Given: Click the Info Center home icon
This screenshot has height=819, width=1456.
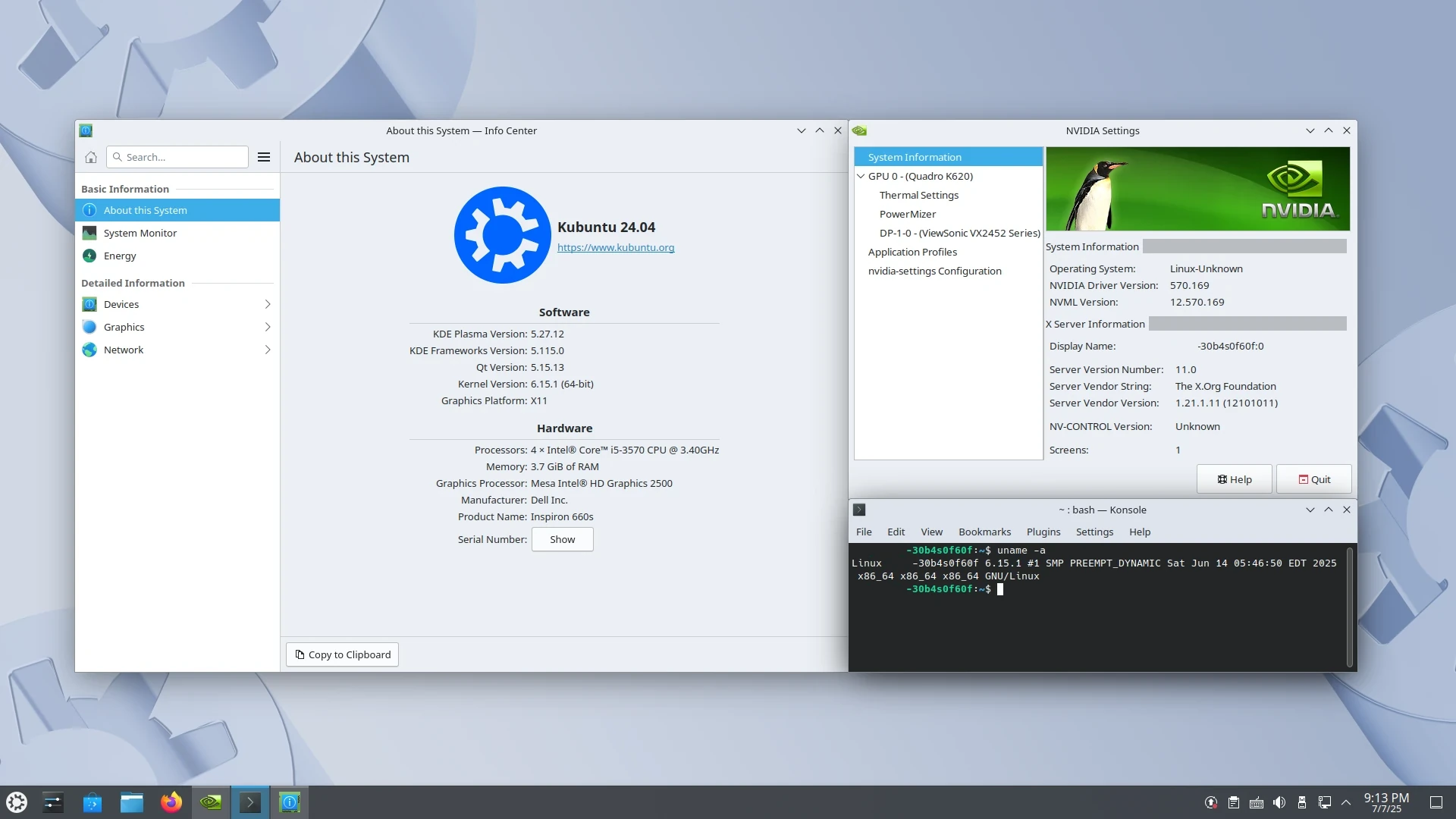Looking at the screenshot, I should pyautogui.click(x=91, y=157).
